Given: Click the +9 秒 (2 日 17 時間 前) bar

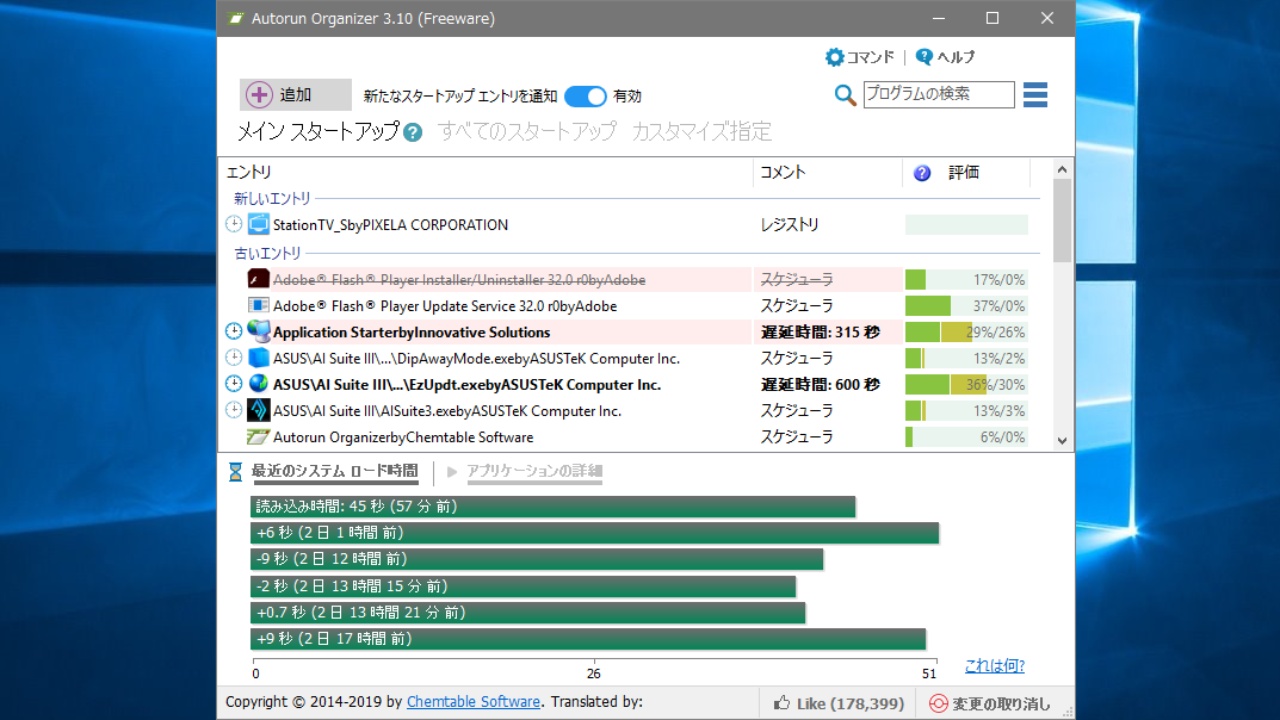Looking at the screenshot, I should (588, 639).
